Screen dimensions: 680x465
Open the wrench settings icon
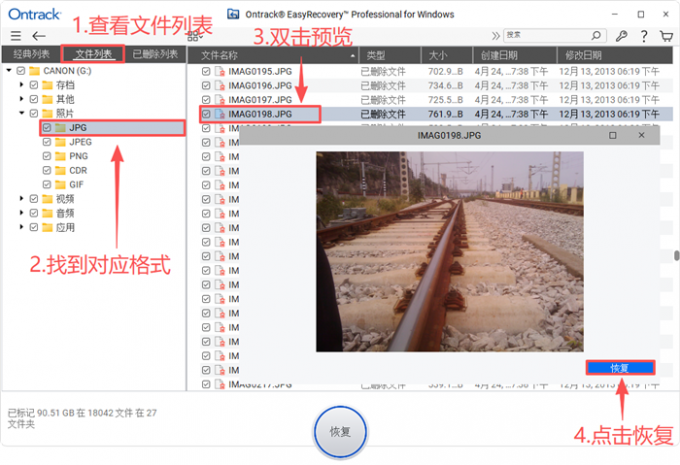(617, 36)
